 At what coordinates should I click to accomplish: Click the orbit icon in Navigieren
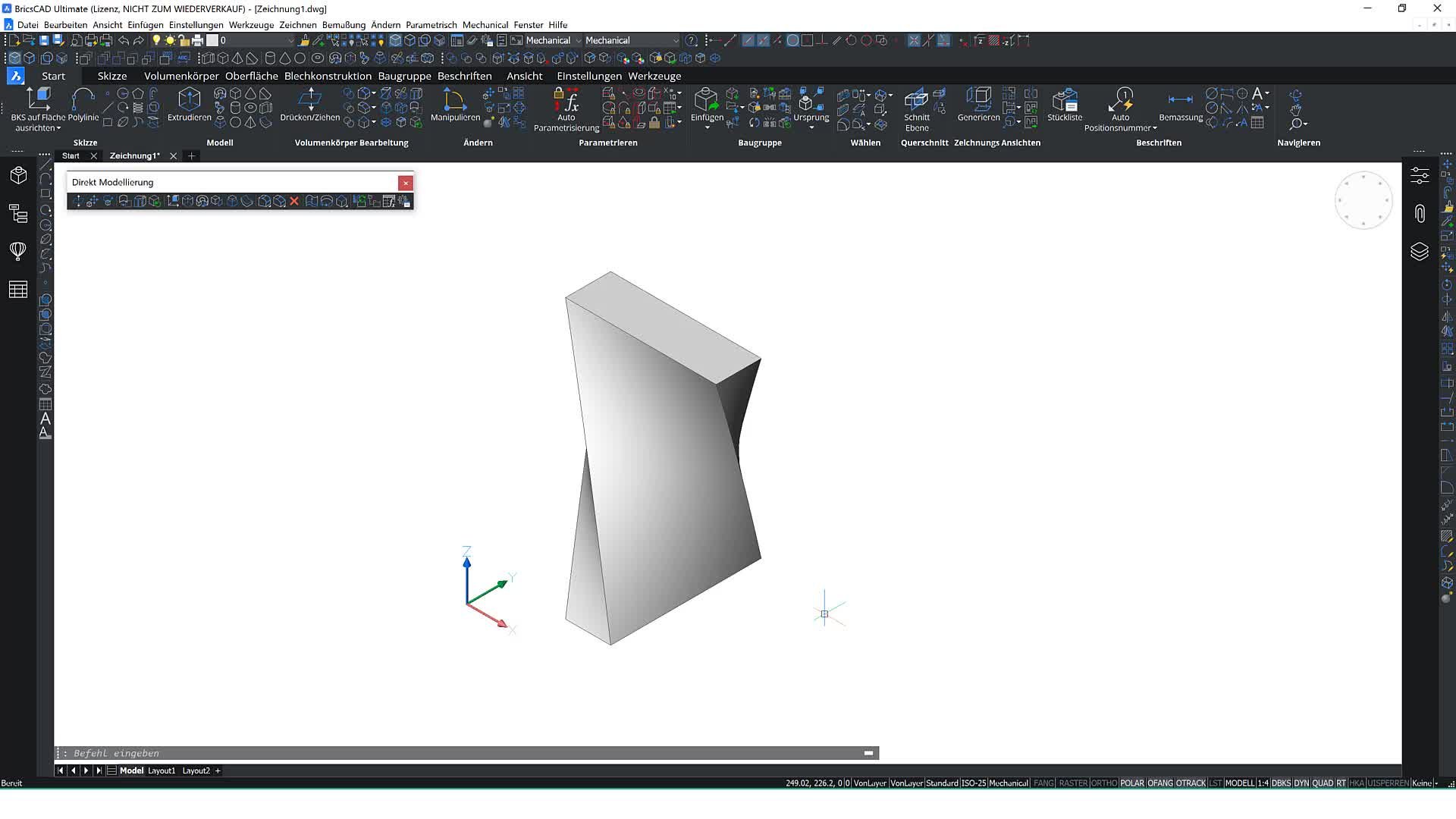click(1295, 95)
